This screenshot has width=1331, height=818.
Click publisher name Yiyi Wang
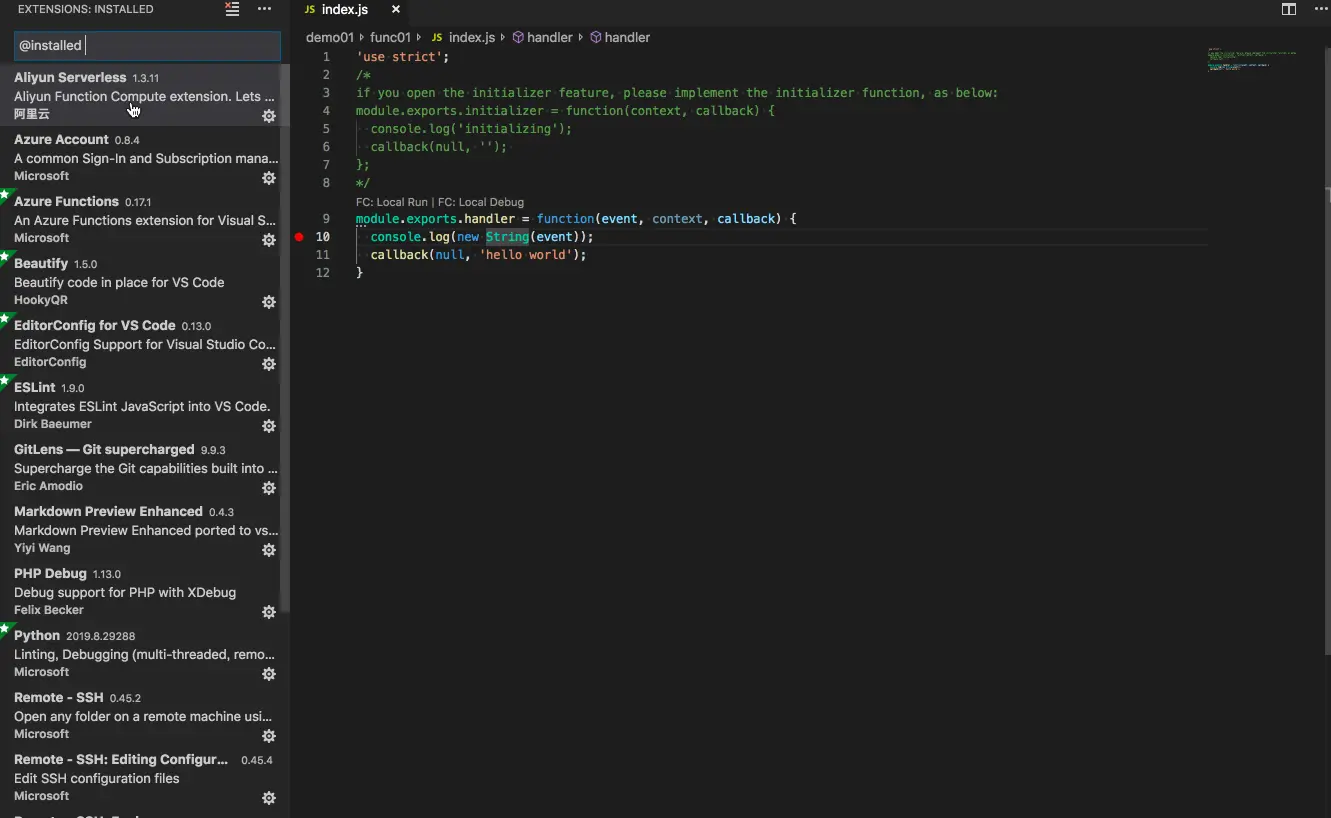click(x=42, y=548)
